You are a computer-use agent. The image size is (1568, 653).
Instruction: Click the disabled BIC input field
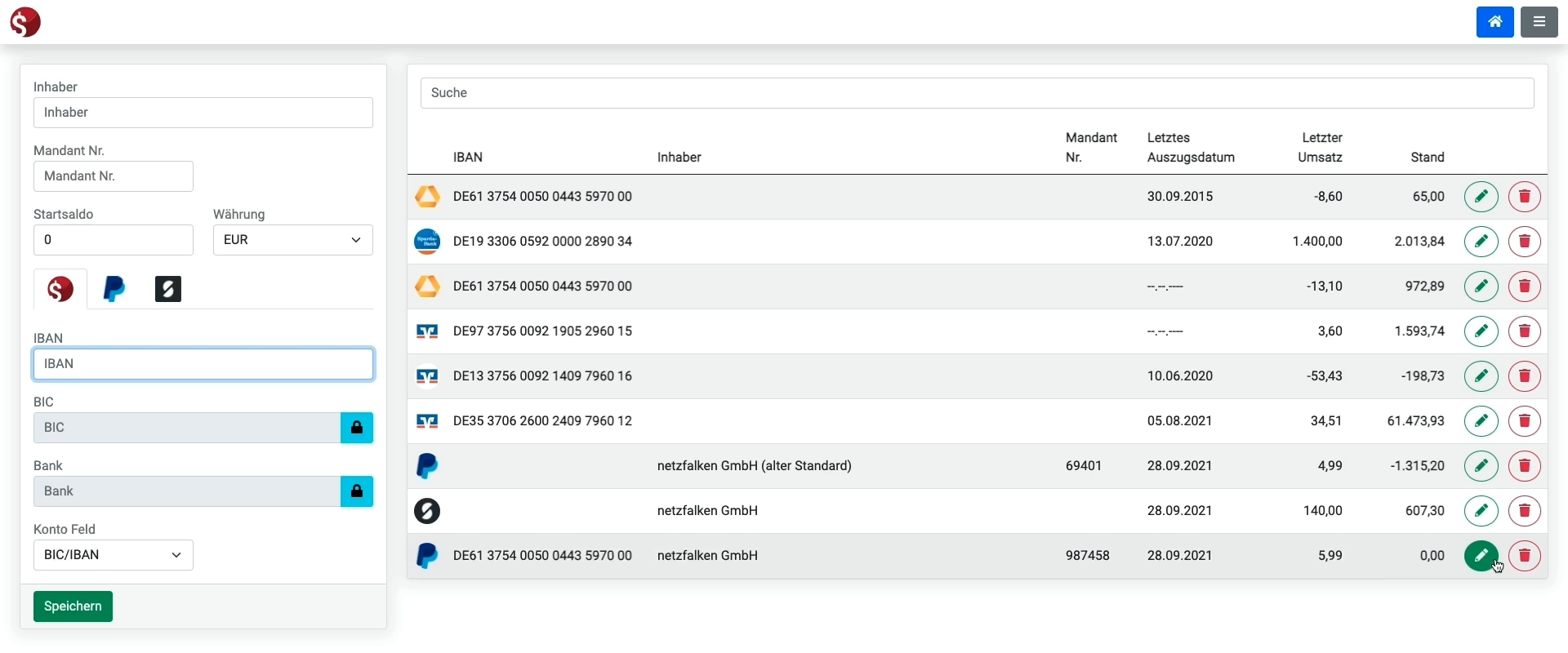[187, 428]
